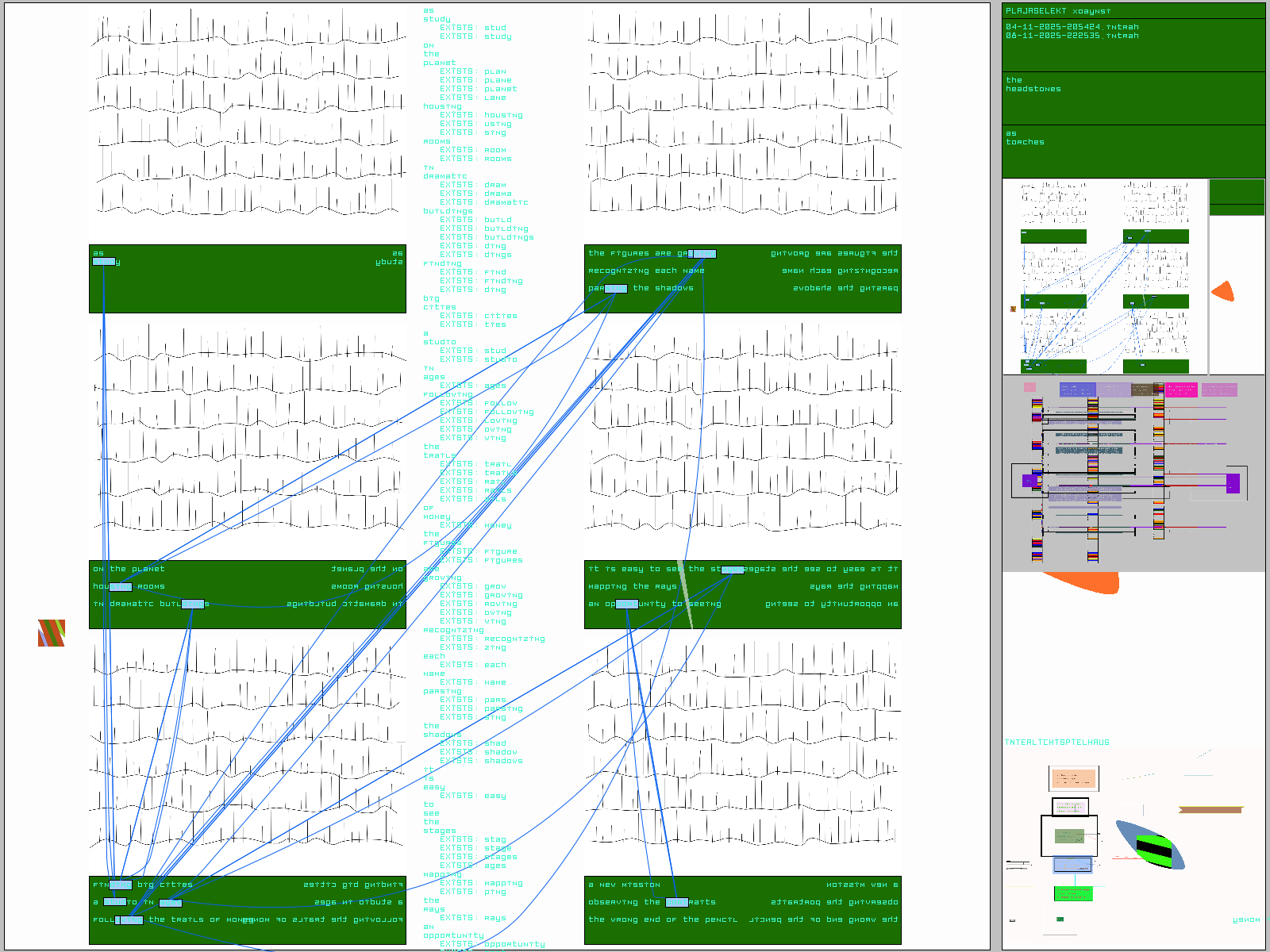Click the blue ellipse with green stripes

(1151, 846)
